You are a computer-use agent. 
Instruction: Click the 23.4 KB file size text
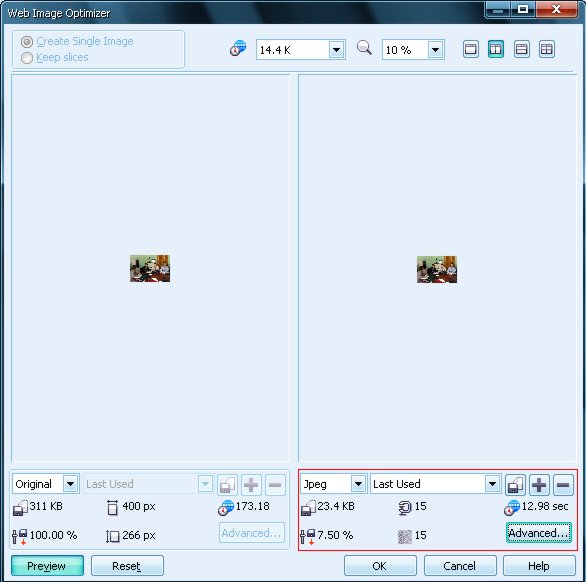[x=336, y=506]
